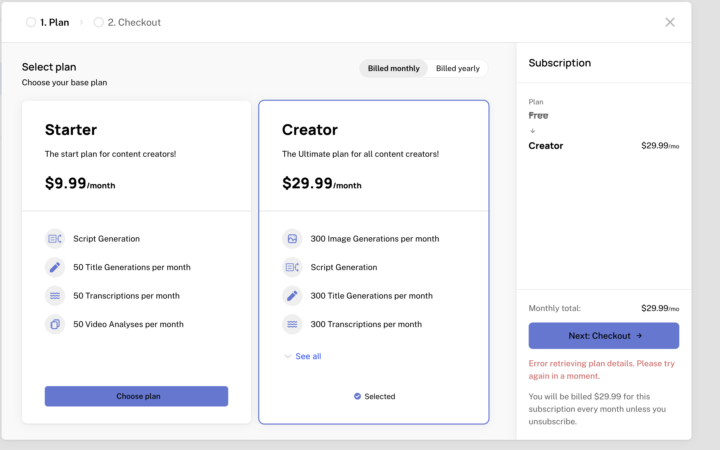Click Script Generation icon in Creator plan
The image size is (720, 450).
tap(292, 267)
